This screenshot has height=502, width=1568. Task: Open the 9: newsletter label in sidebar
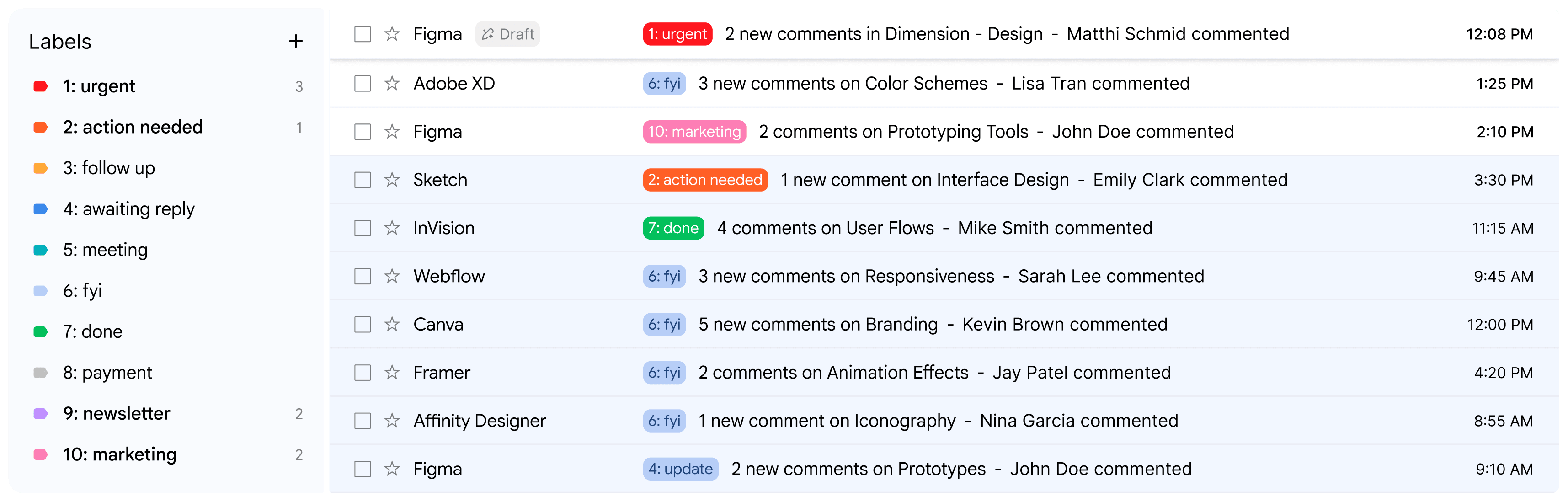(x=116, y=413)
